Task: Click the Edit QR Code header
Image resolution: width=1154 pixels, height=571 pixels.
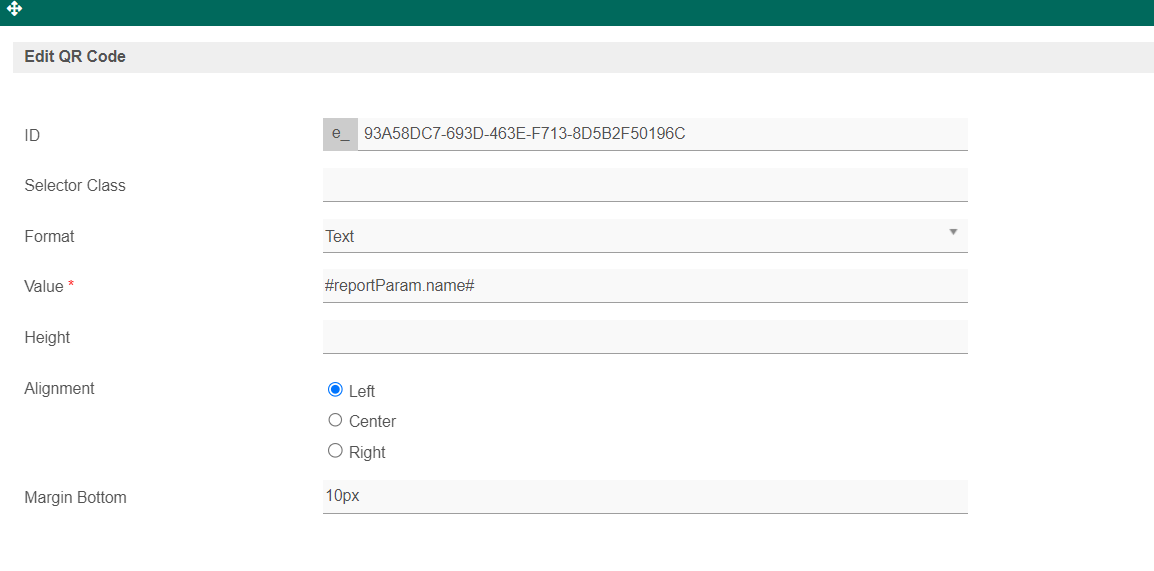Action: click(75, 57)
